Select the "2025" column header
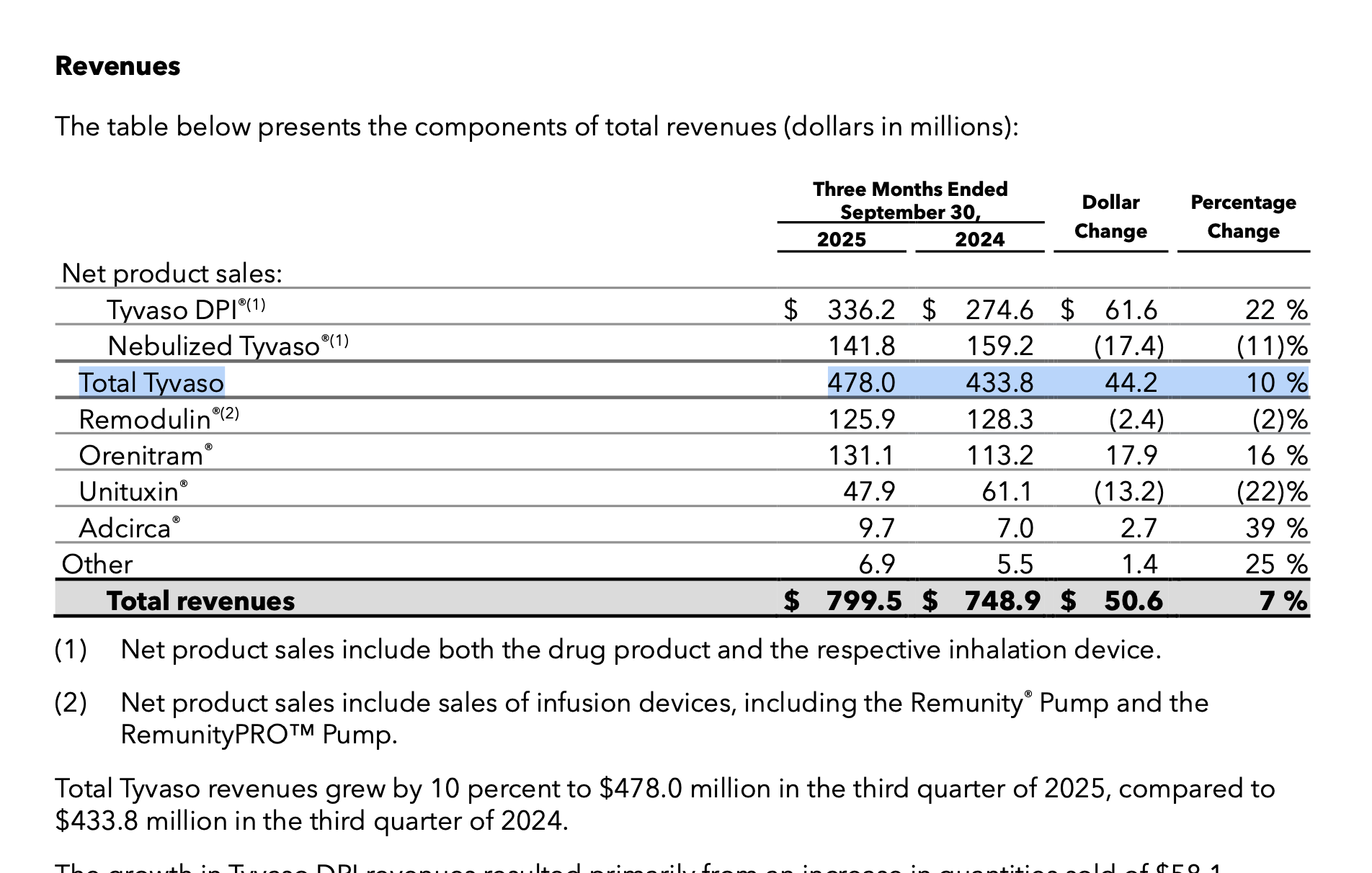1372x873 pixels. 841,239
